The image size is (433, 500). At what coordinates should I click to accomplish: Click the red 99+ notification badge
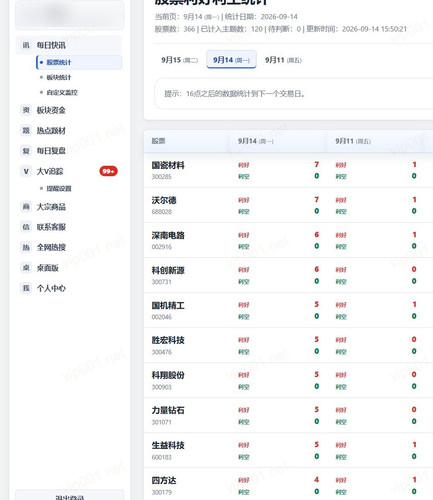tap(108, 171)
